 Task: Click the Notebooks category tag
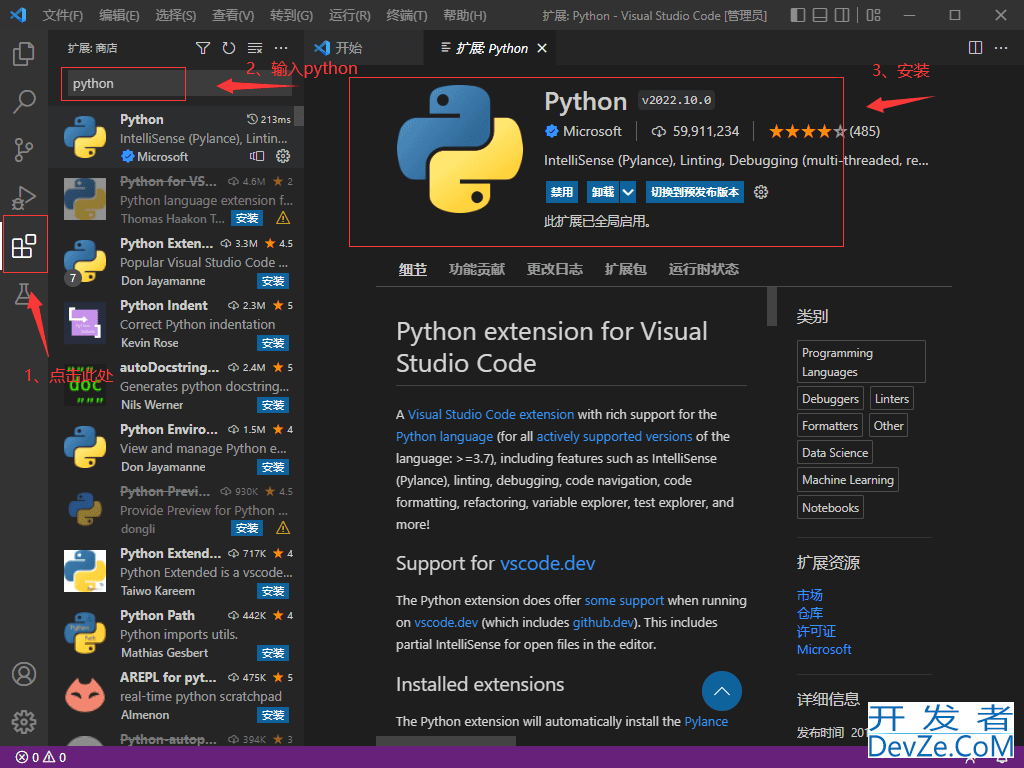tap(830, 507)
